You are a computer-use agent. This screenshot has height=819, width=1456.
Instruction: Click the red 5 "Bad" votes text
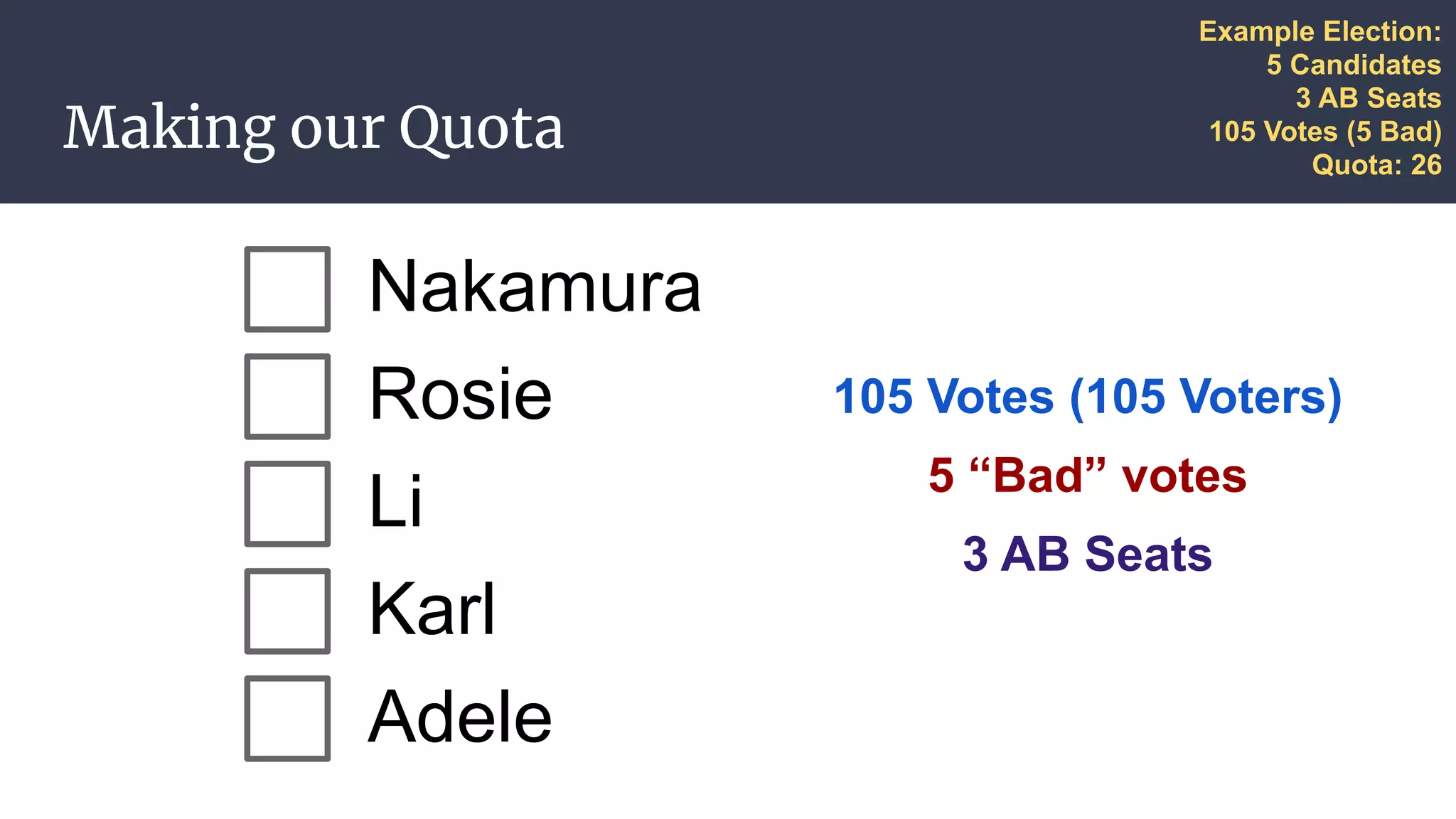point(1088,475)
